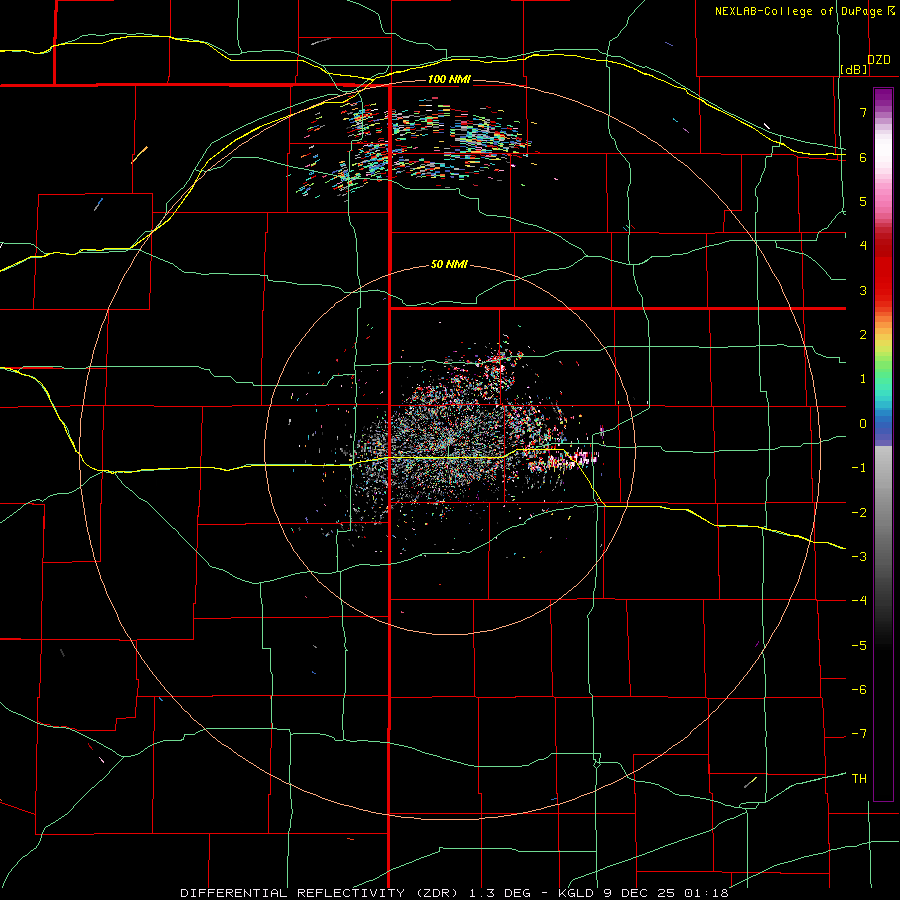This screenshot has width=900, height=900.
Task: Click the -6 value on the scale
Action: tap(859, 689)
